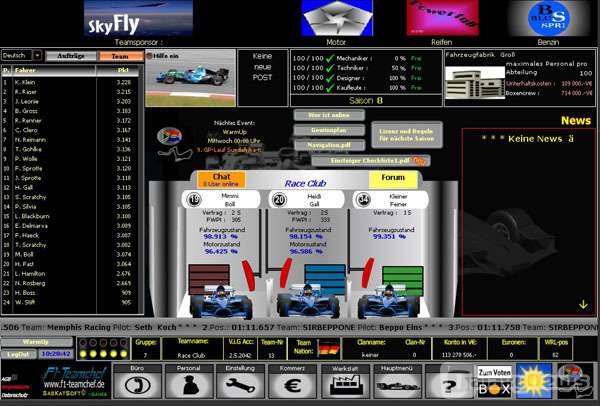Switch to the Aufträge tab
600x406 pixels.
pyautogui.click(x=71, y=56)
